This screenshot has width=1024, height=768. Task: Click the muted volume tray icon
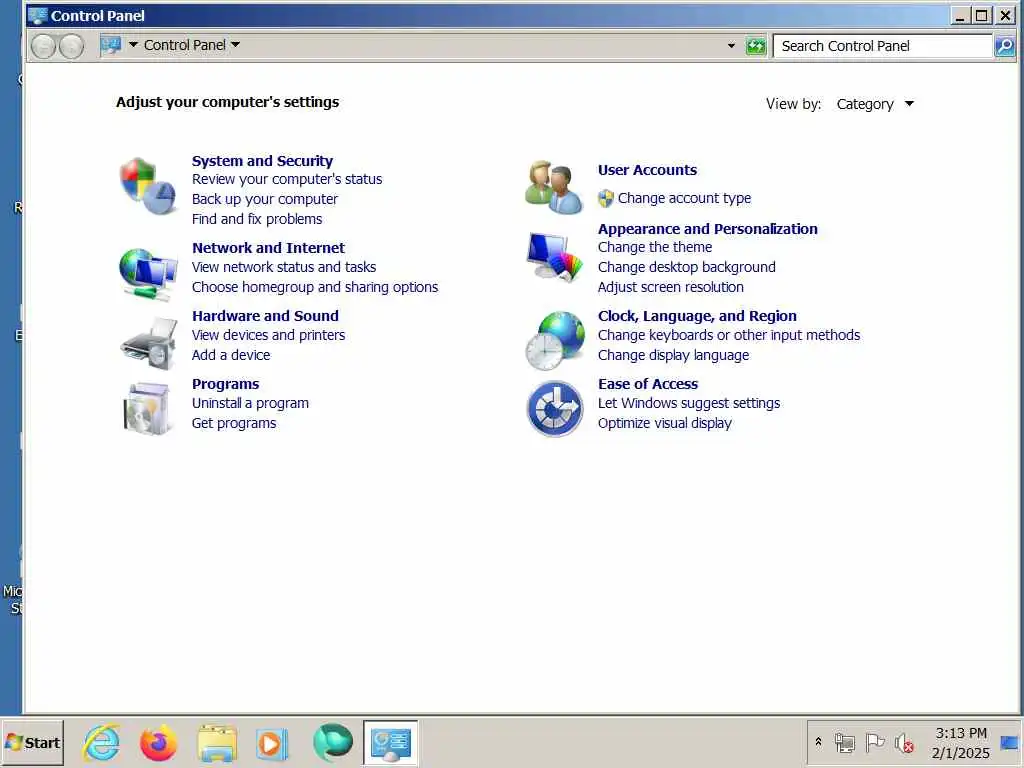click(x=904, y=743)
